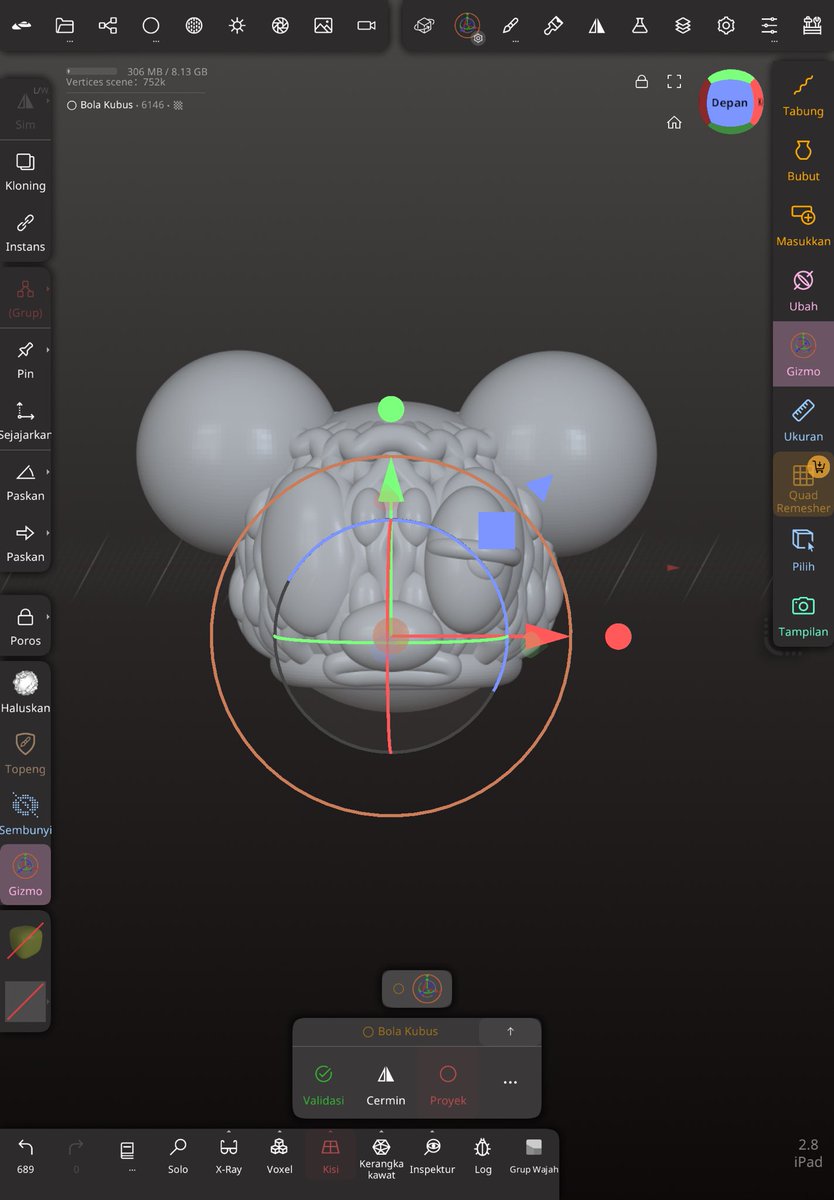Select the Tampilan view tool
The width and height of the screenshot is (834, 1200).
point(803,616)
